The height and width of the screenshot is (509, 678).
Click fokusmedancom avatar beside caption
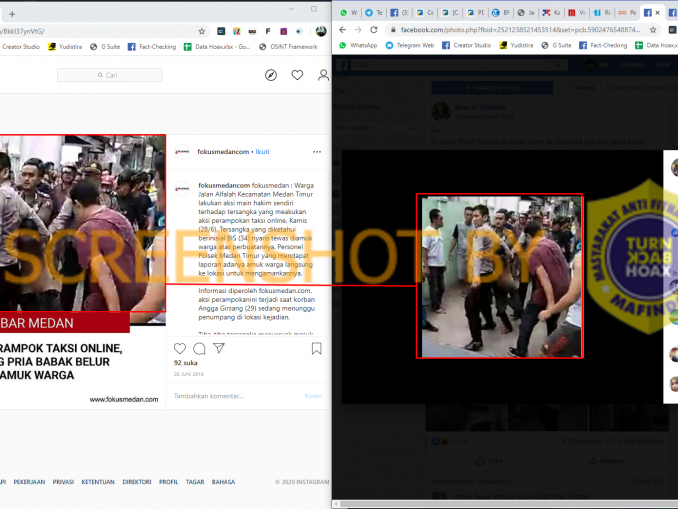[182, 189]
